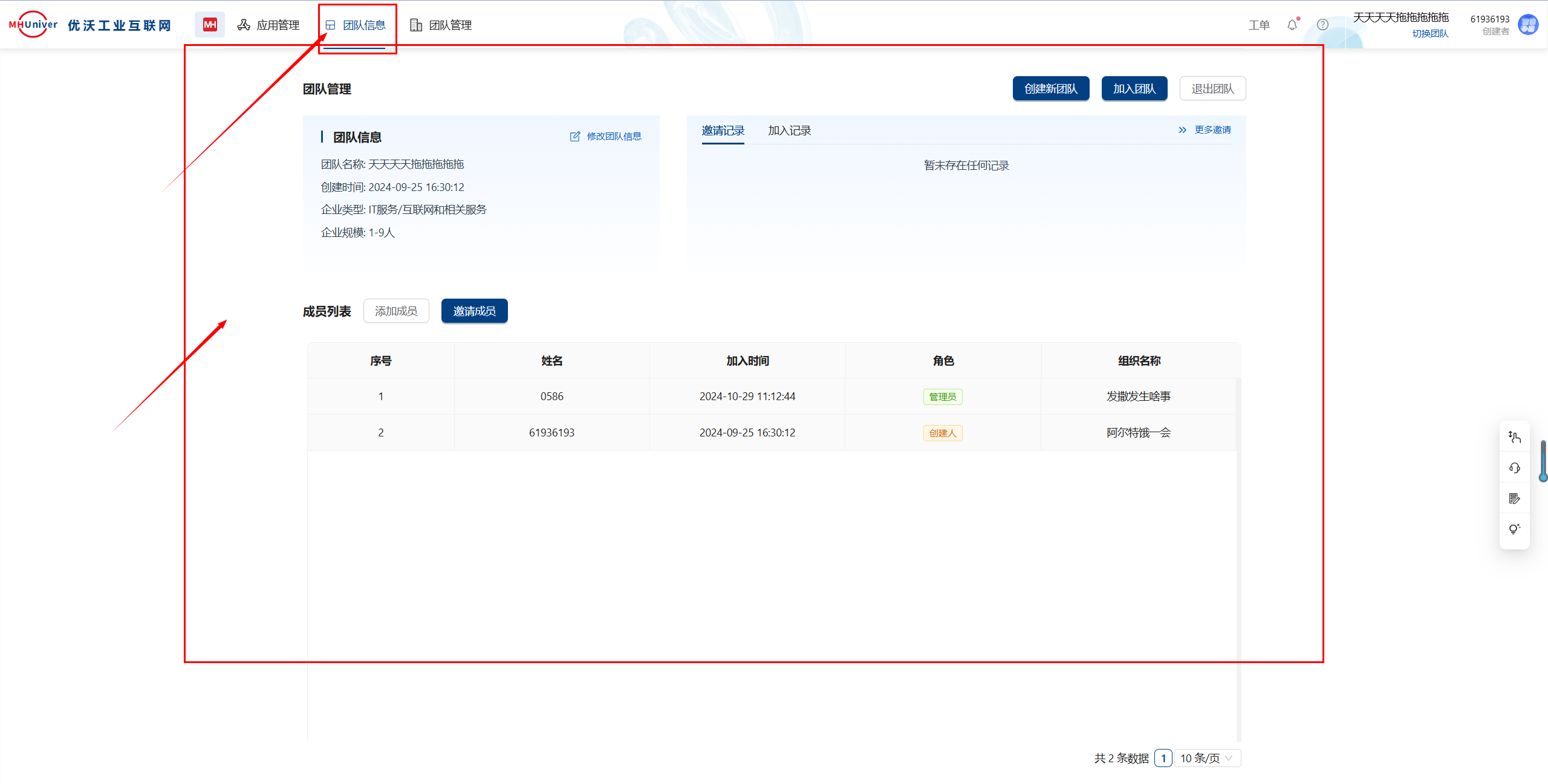Click the user avatar icon

pos(1528,25)
